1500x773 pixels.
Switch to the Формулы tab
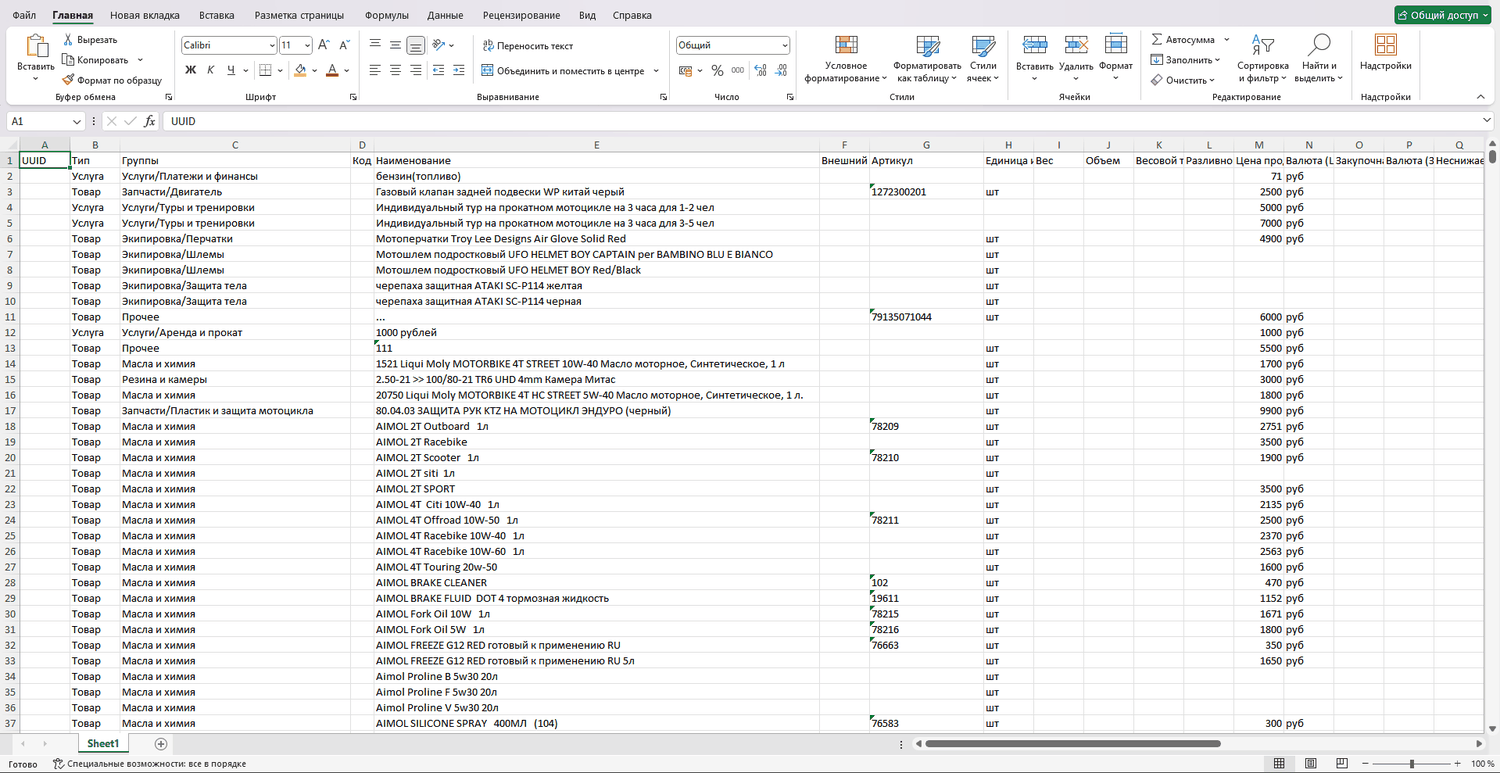pyautogui.click(x=386, y=15)
